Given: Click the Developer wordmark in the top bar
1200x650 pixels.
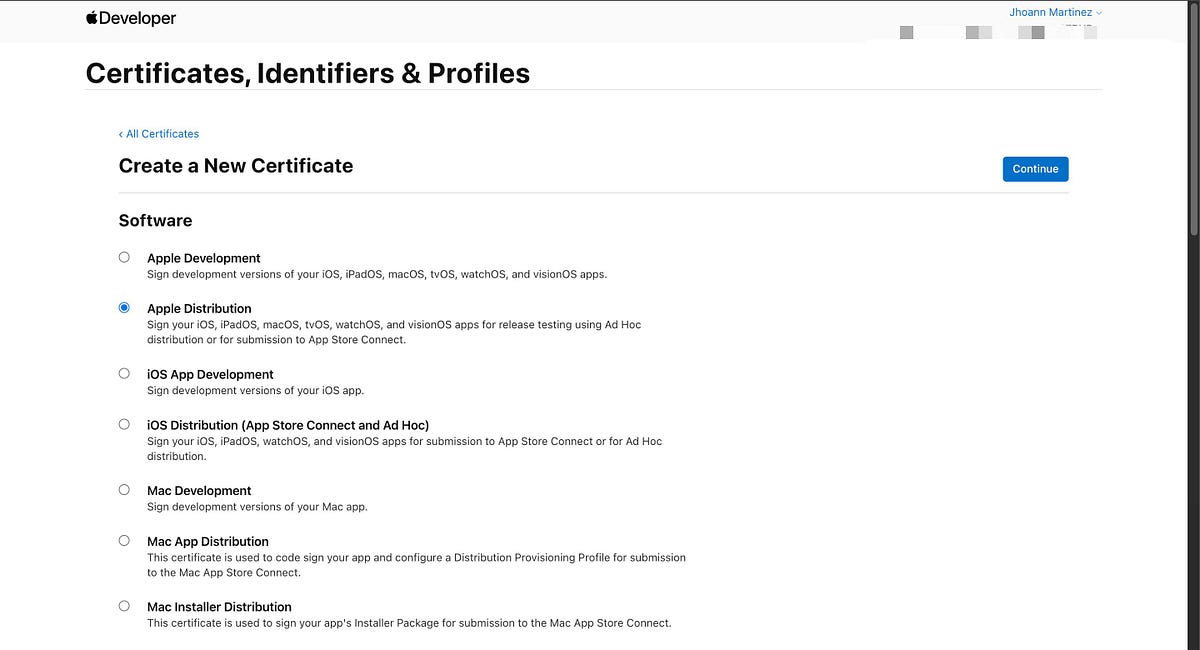Looking at the screenshot, I should (137, 17).
